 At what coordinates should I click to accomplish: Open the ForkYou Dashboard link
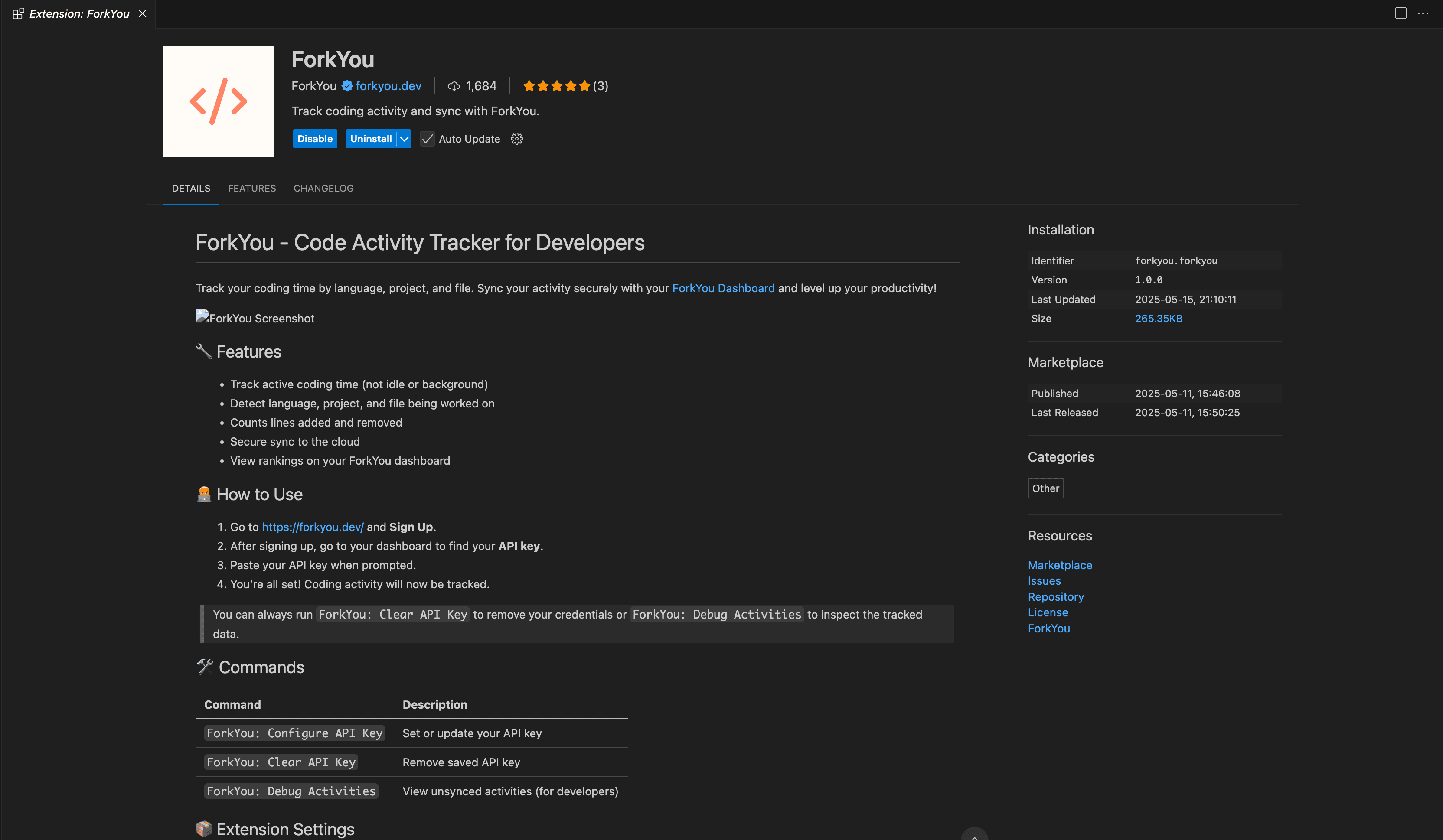point(723,288)
